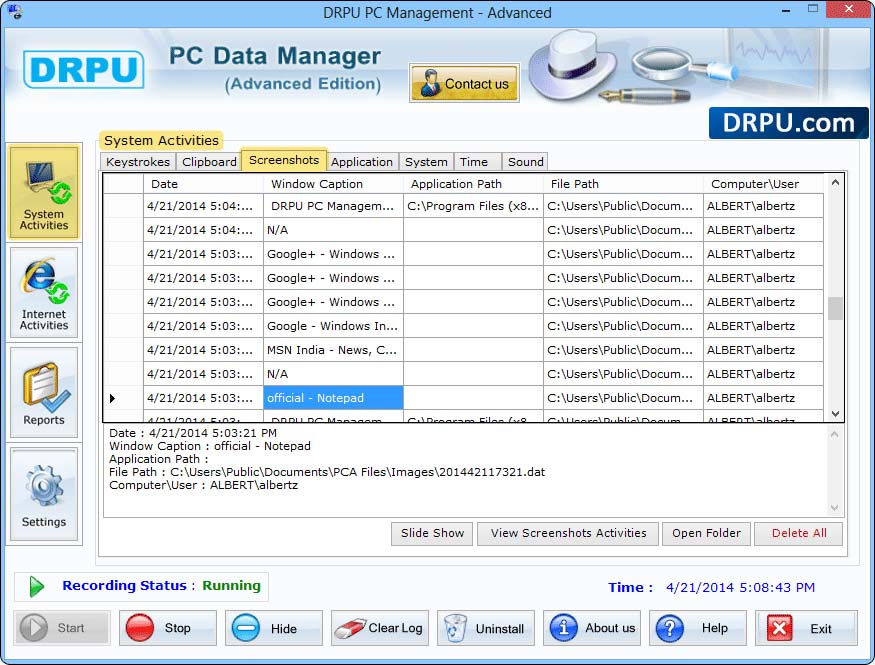Click the table scrollbar up arrow
The height and width of the screenshot is (665, 875).
(x=835, y=182)
